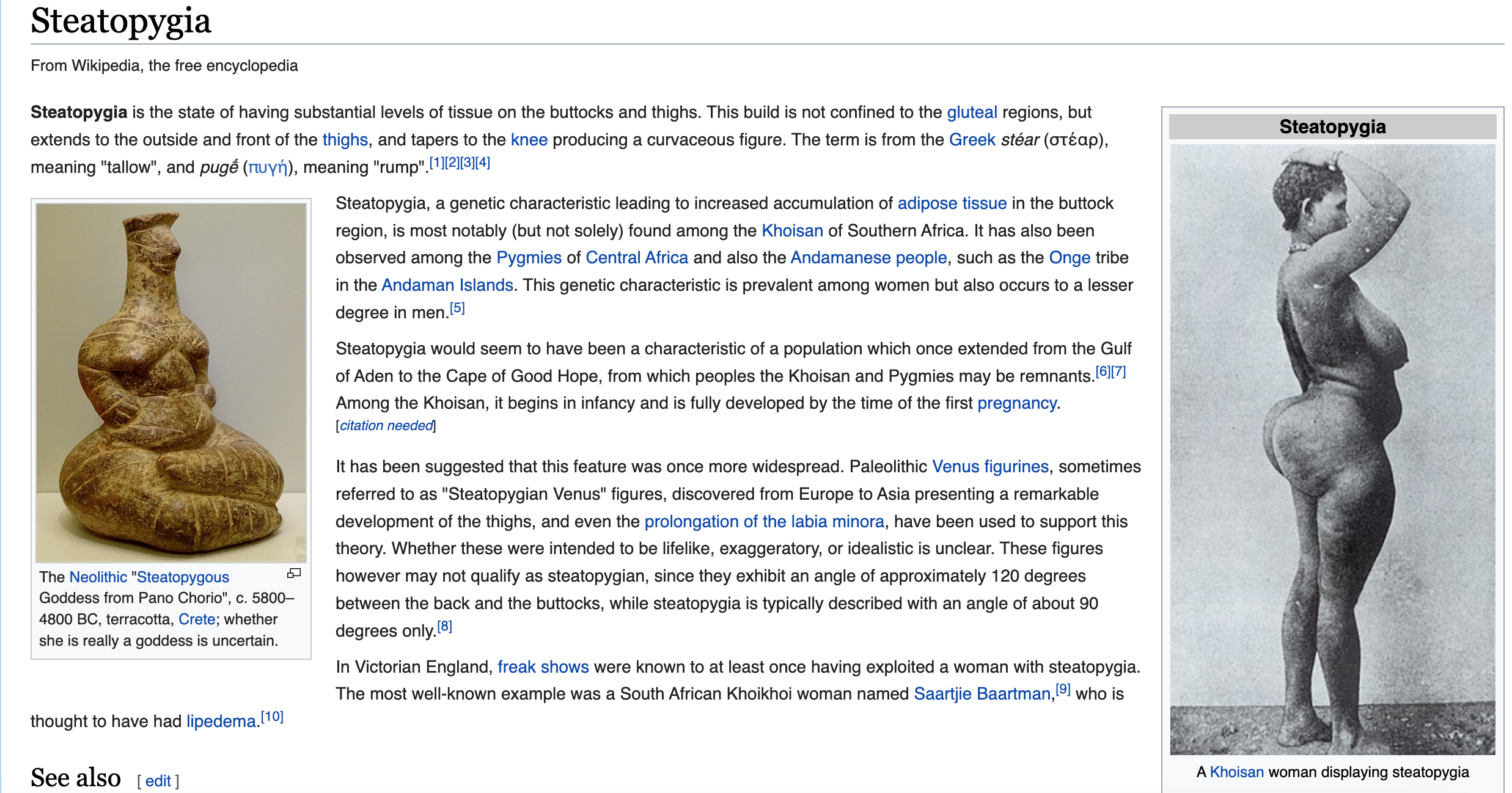Edit the See also section
This screenshot has width=1512, height=793.
[x=158, y=781]
